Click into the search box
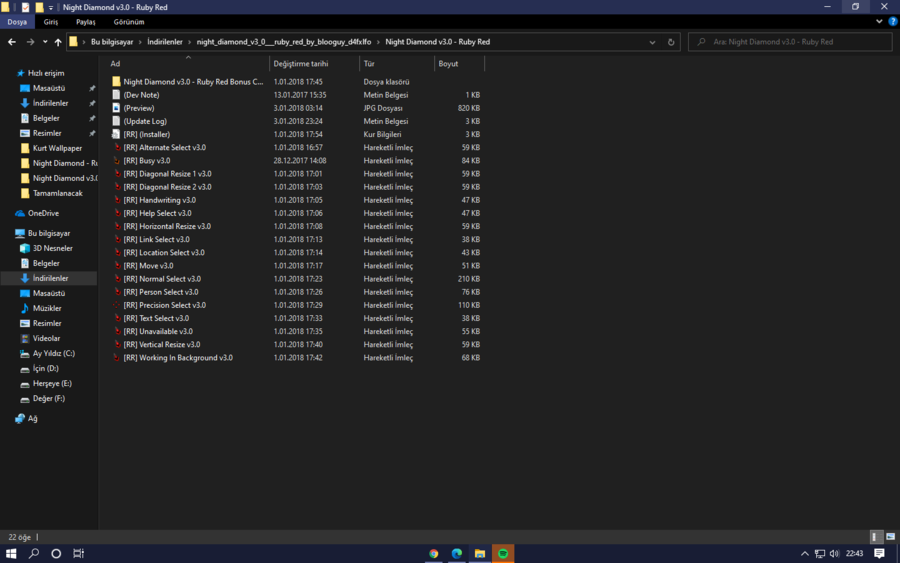Screen dimensions: 900x563 (x=790, y=42)
